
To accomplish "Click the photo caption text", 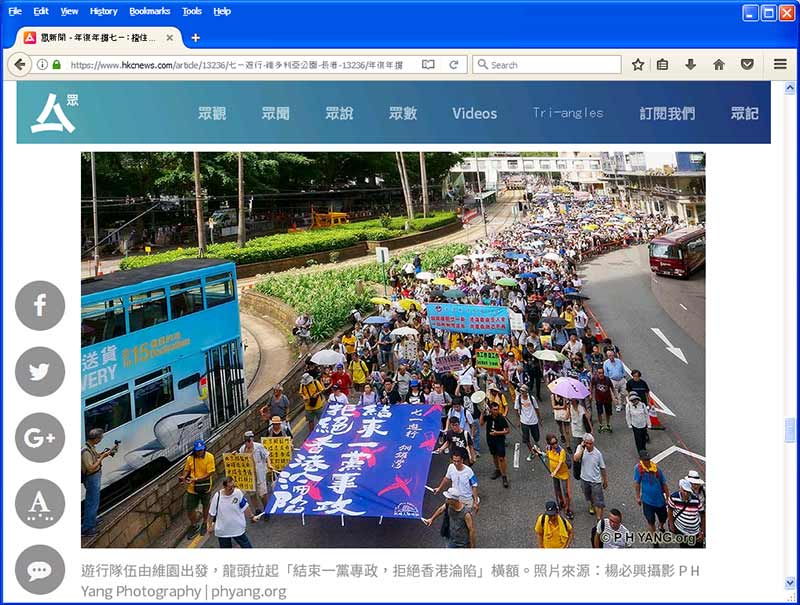I will coord(390,581).
